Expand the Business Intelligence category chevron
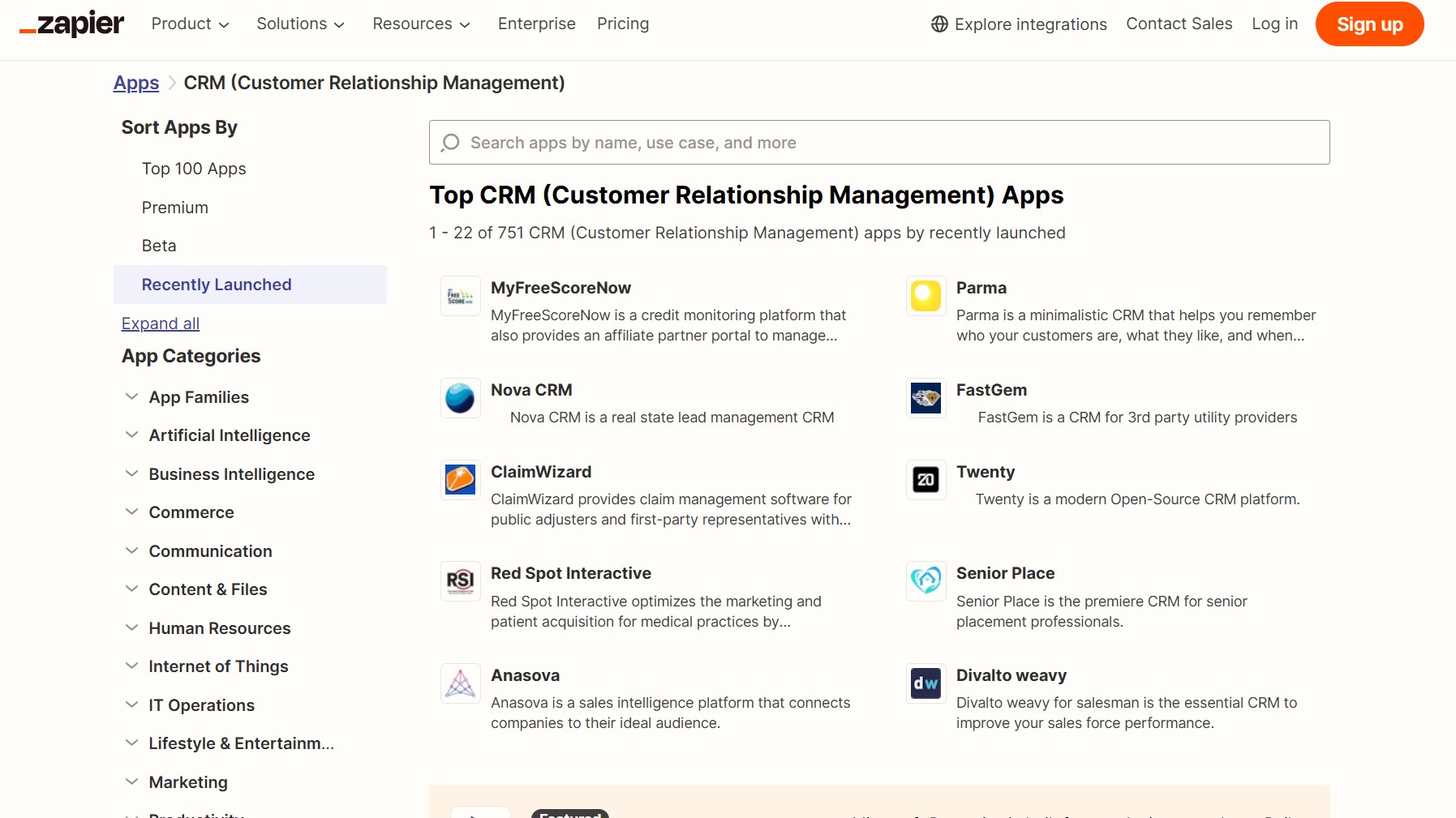 coord(131,473)
